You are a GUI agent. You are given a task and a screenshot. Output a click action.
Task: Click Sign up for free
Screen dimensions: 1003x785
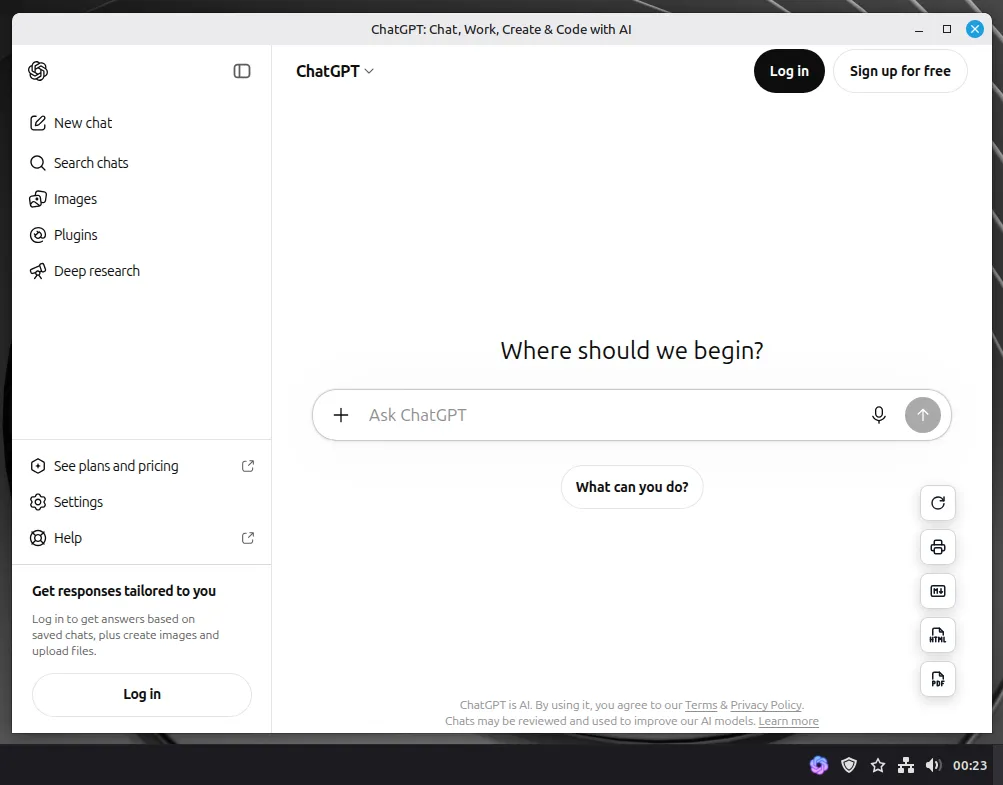tap(900, 71)
